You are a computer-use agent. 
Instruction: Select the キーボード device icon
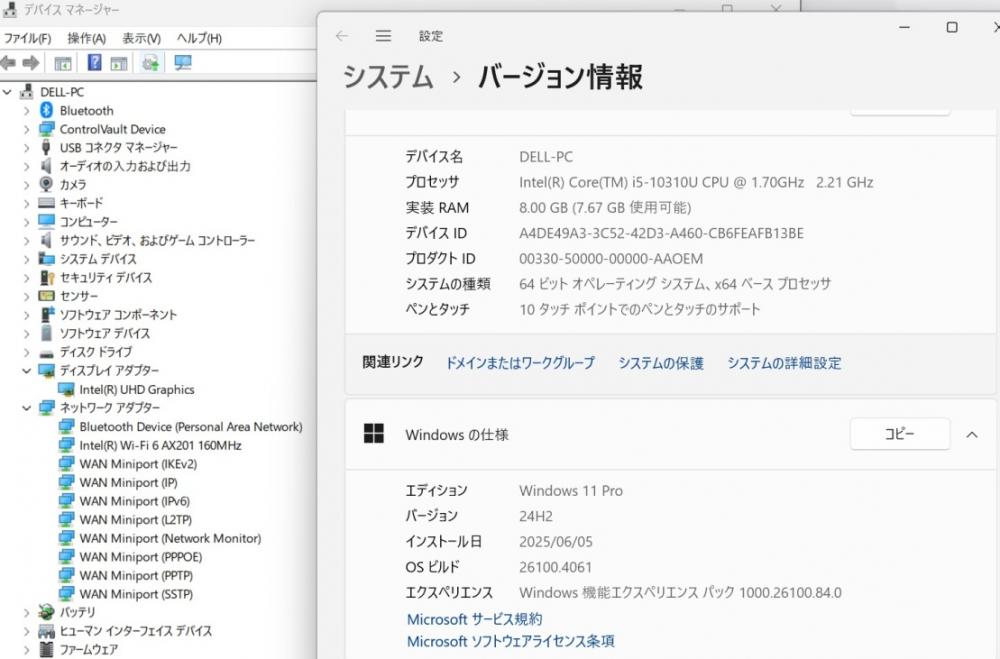click(47, 203)
